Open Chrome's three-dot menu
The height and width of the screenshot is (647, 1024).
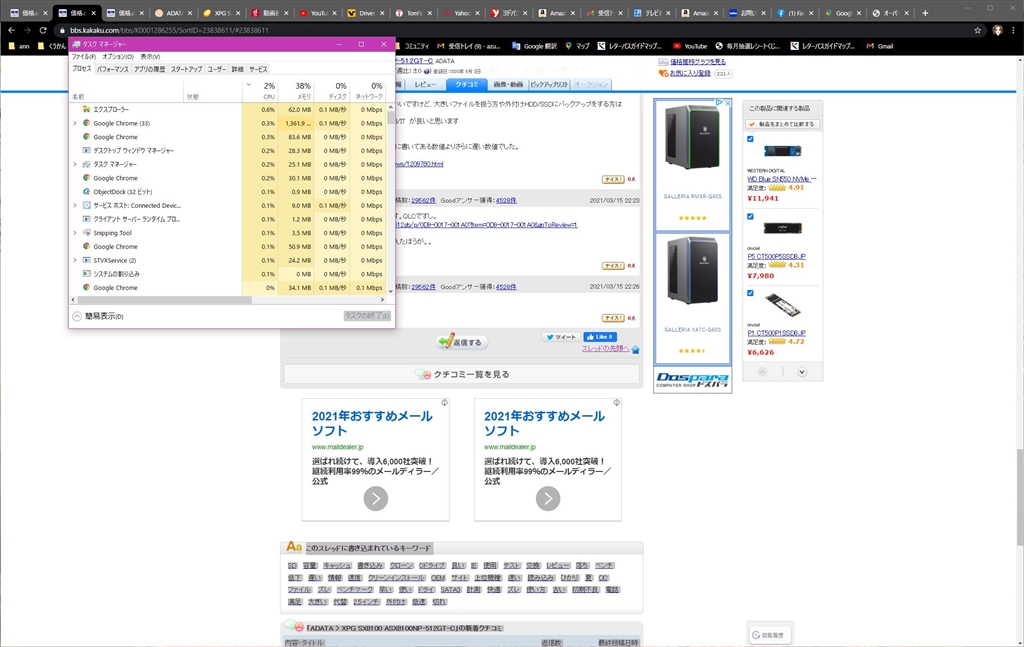tap(1014, 30)
